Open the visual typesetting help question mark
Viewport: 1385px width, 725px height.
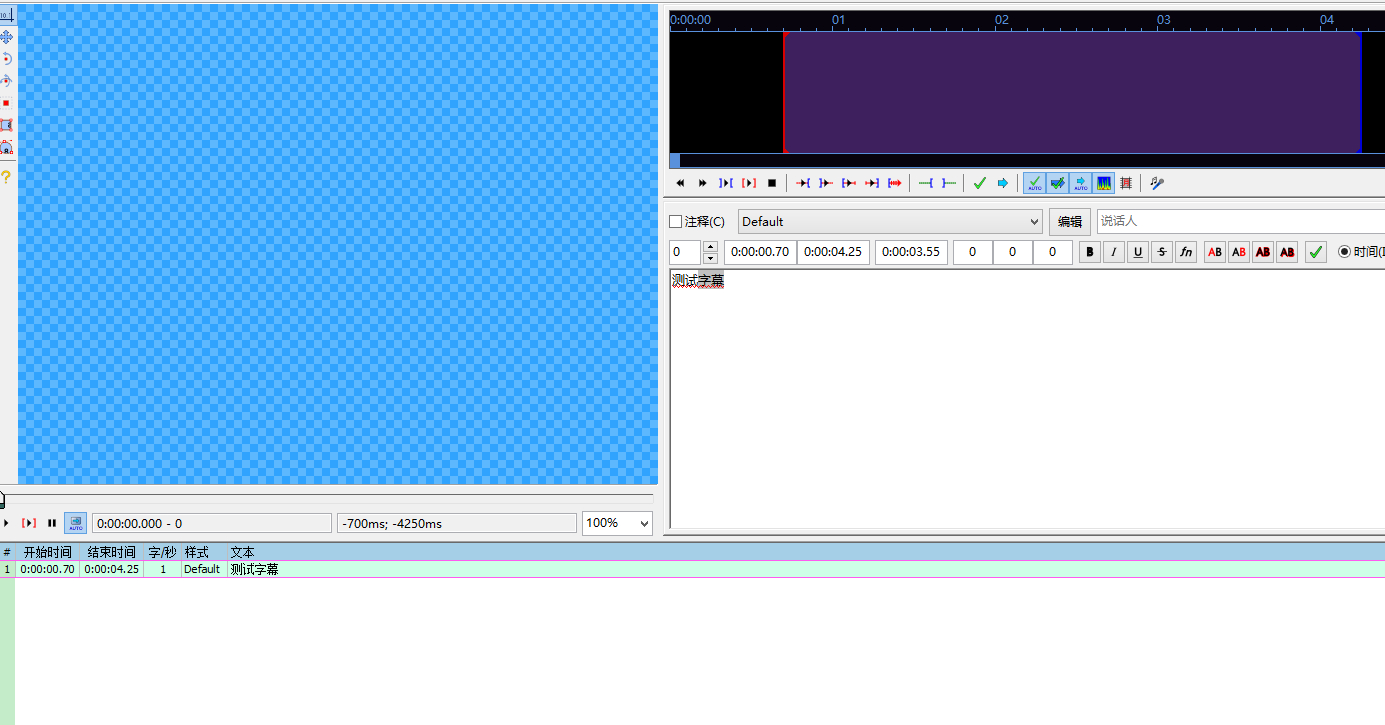pyautogui.click(x=7, y=177)
